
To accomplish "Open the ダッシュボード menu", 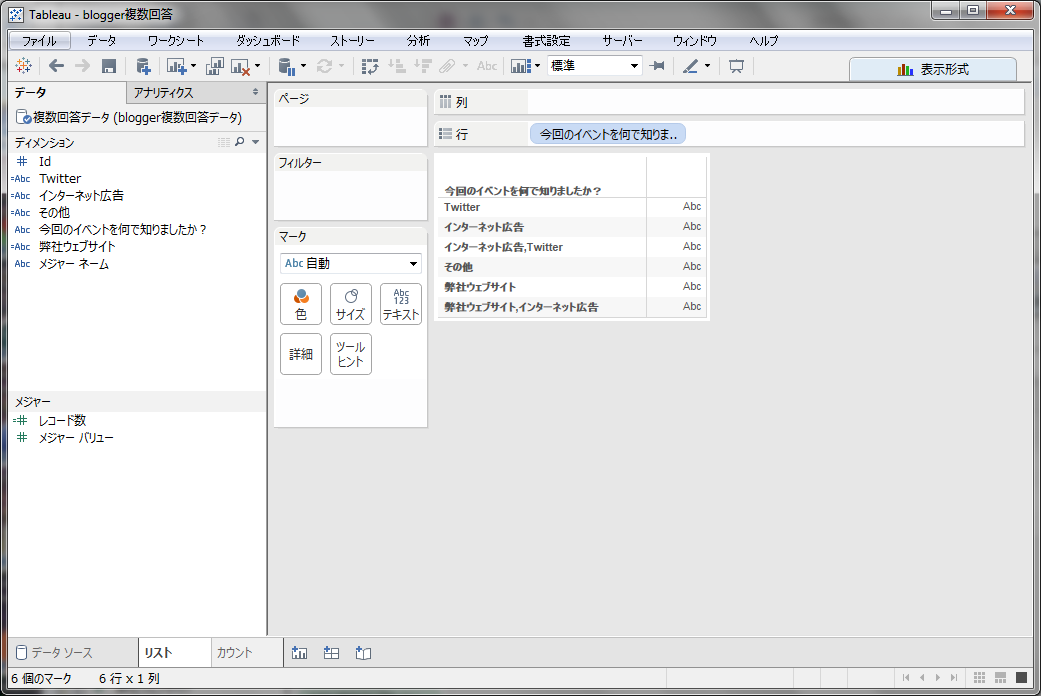I will (268, 41).
